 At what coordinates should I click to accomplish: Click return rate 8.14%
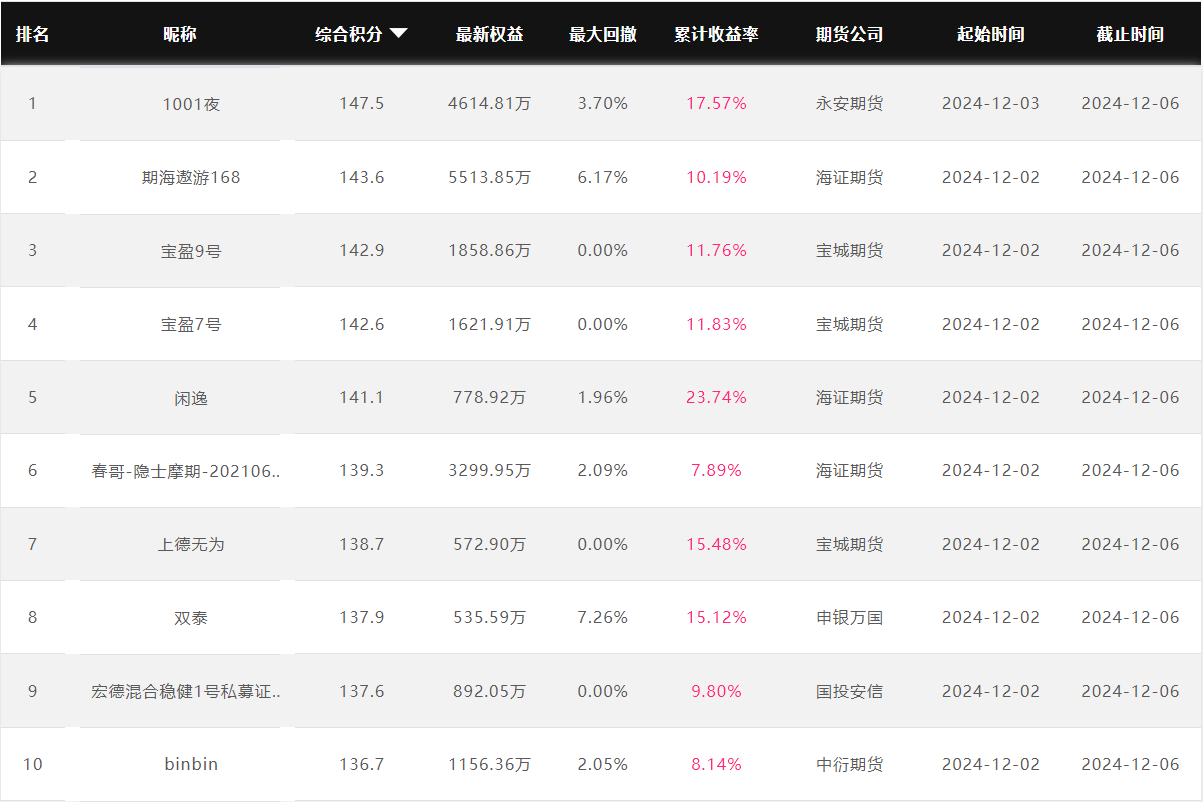coord(716,764)
